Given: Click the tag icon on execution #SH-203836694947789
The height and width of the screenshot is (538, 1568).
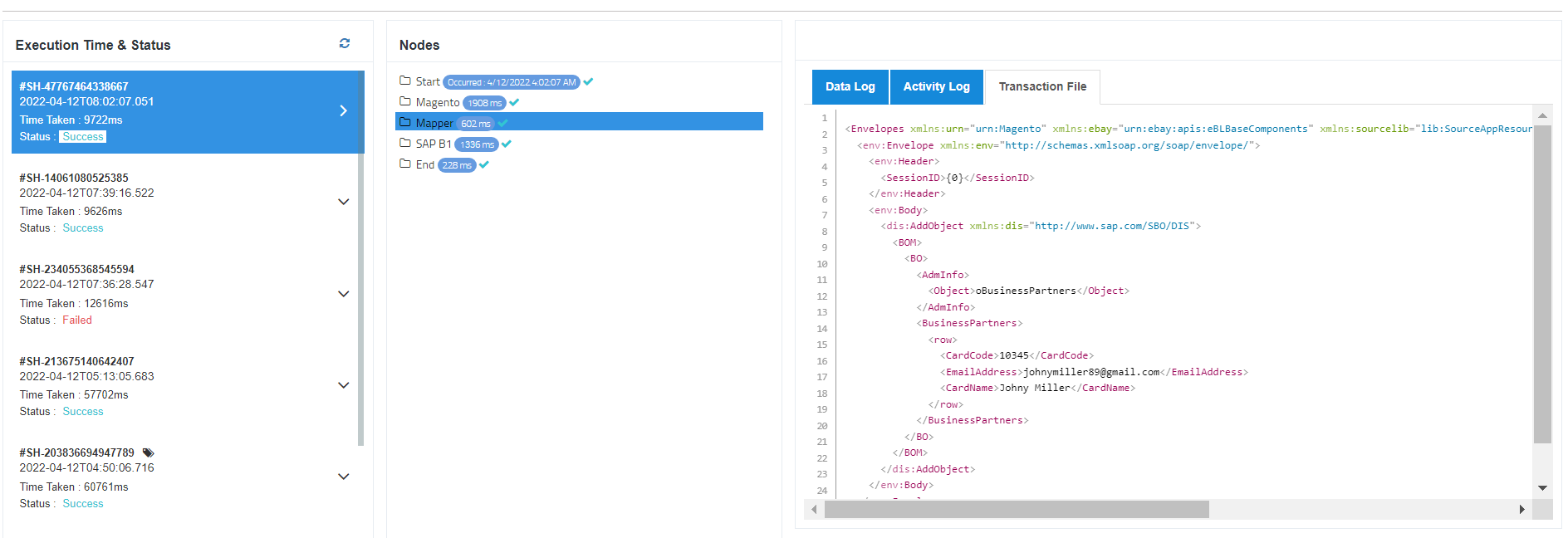Looking at the screenshot, I should point(148,452).
